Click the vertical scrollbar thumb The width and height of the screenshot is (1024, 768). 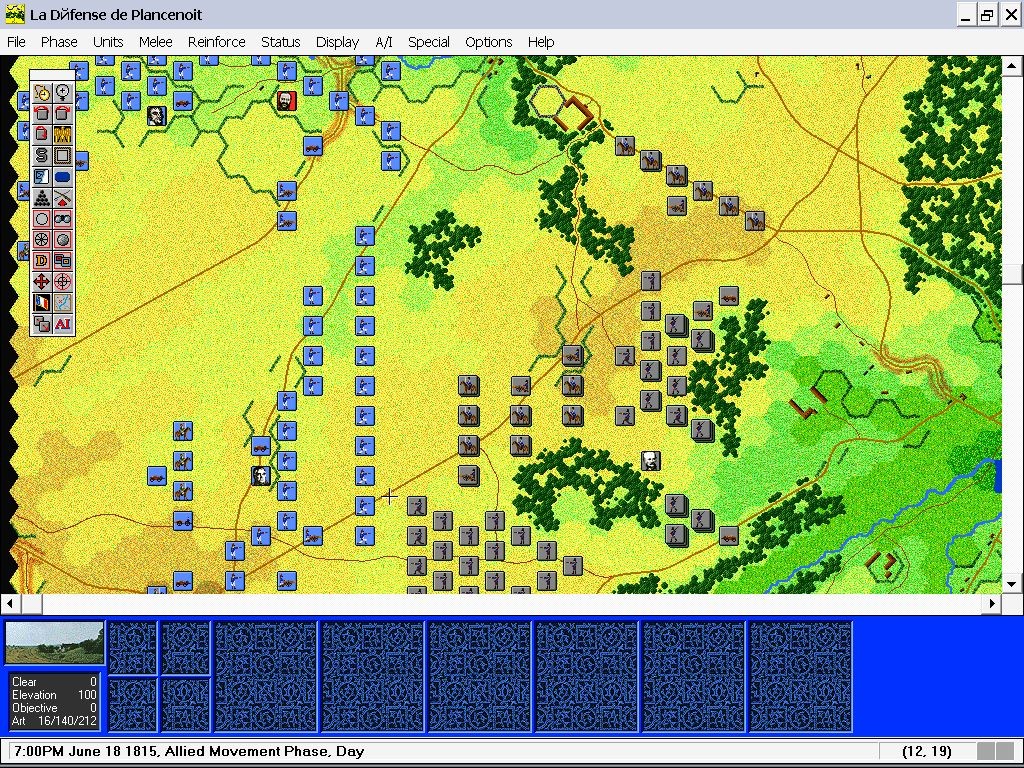[1012, 274]
